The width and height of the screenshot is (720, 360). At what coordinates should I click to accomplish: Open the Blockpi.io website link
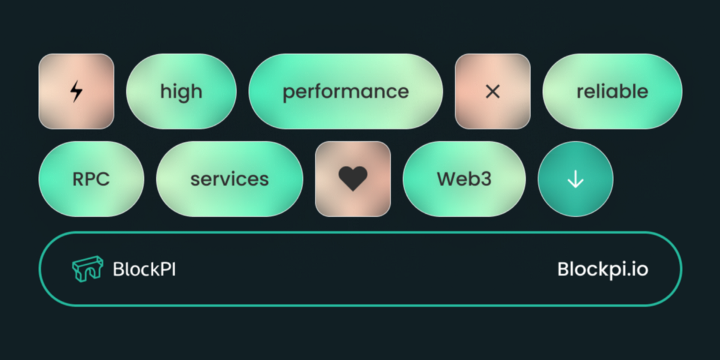602,270
